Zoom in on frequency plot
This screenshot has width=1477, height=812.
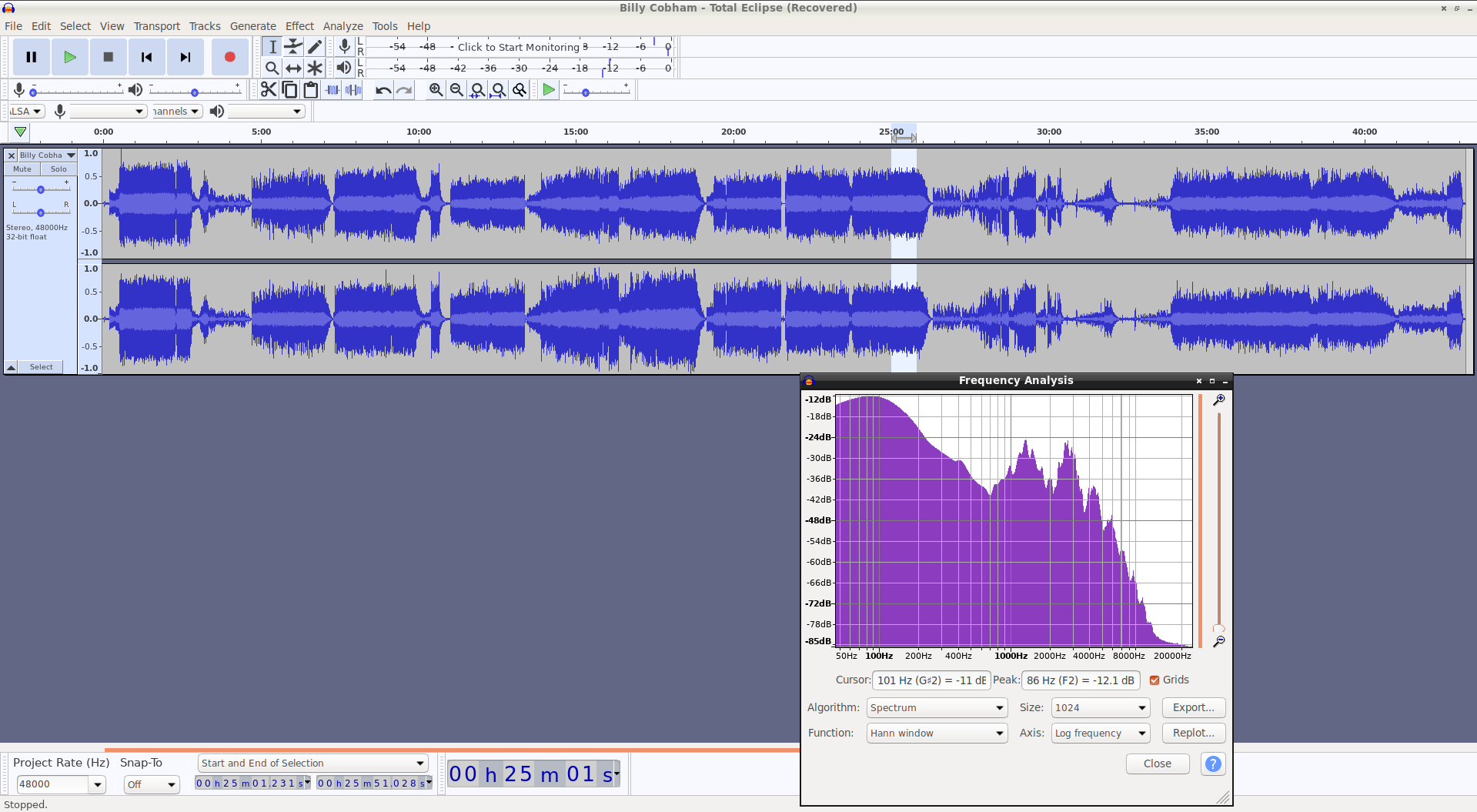pyautogui.click(x=1219, y=400)
